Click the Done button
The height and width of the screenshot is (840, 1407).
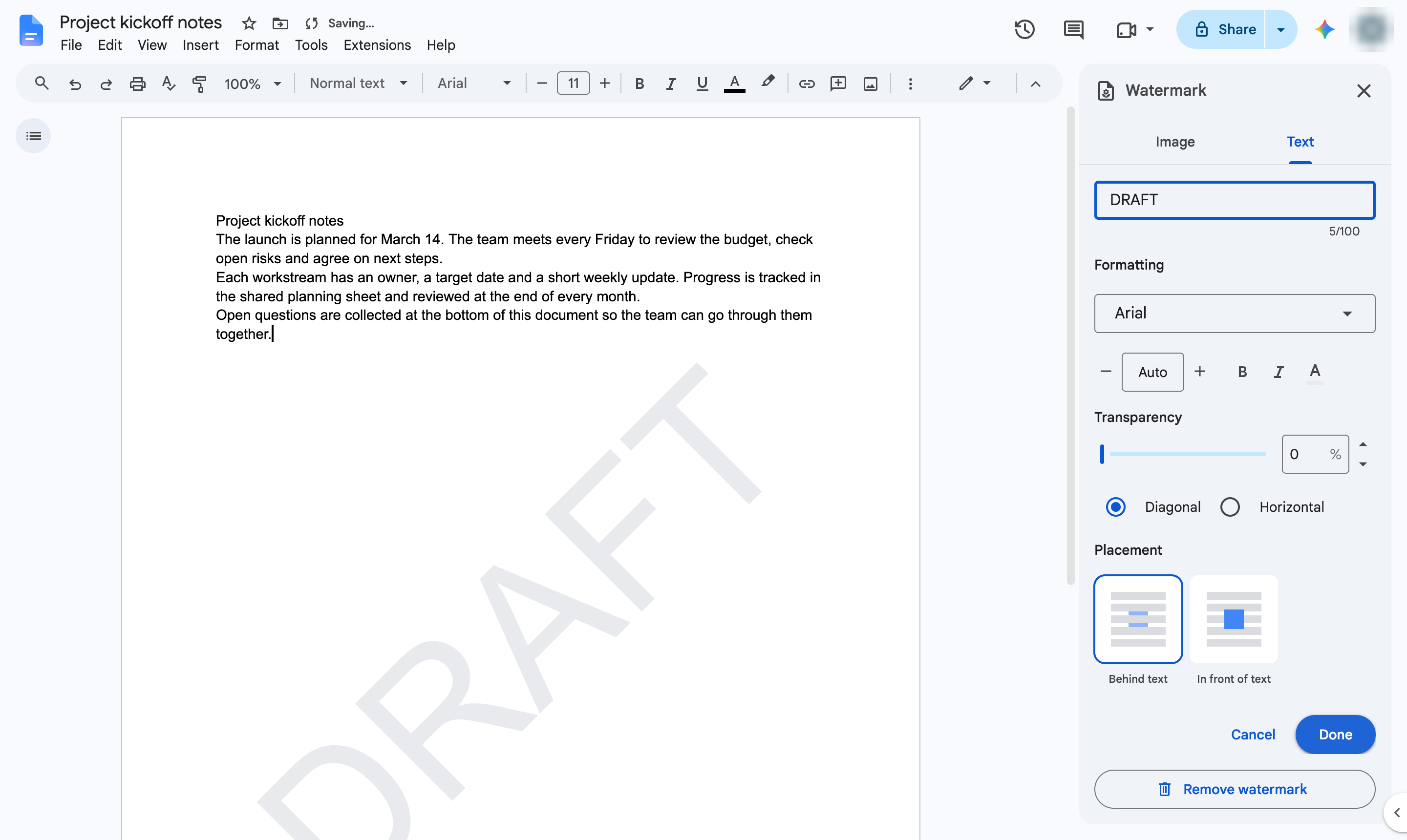point(1335,734)
